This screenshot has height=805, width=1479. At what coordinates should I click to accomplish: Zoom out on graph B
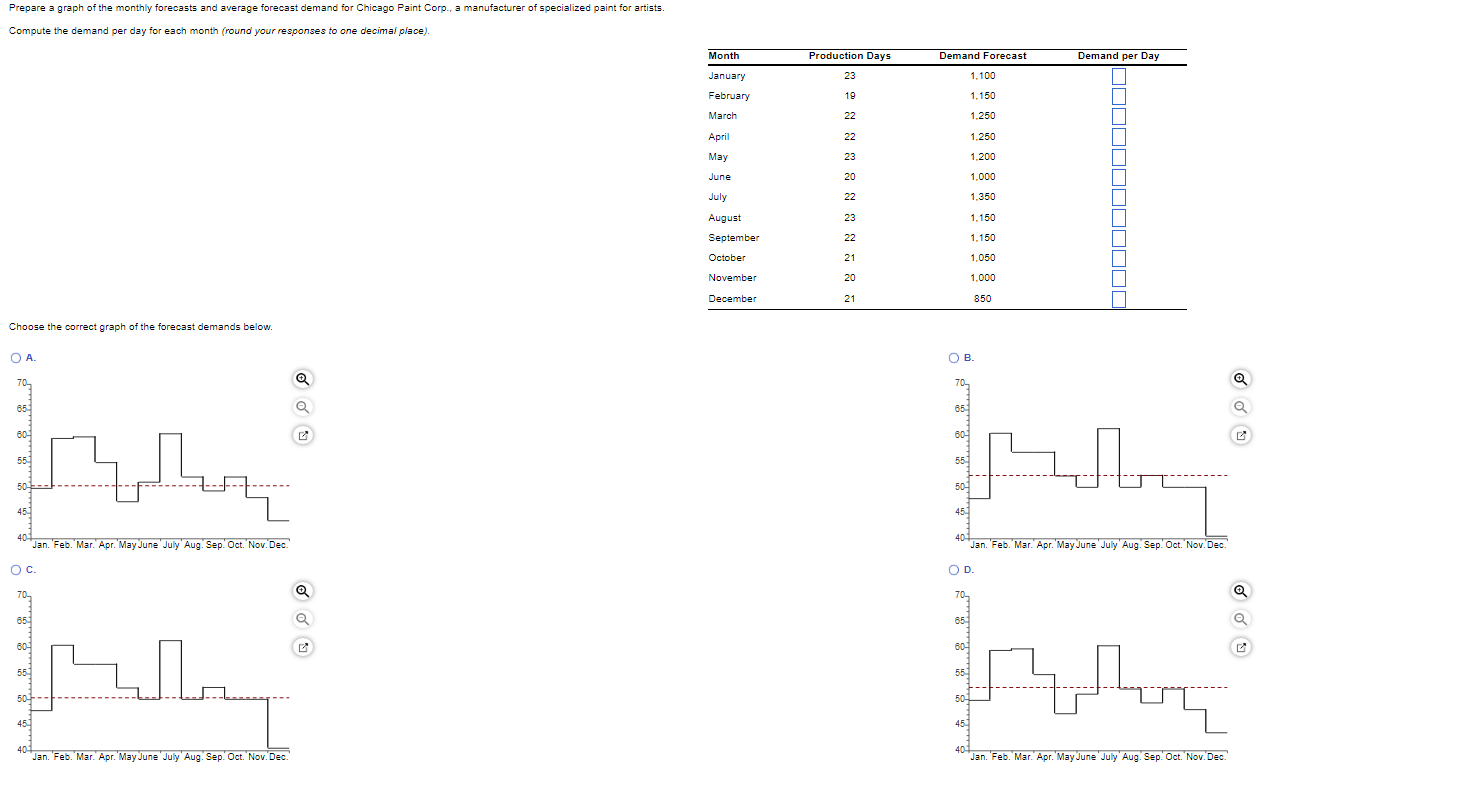tap(1241, 407)
